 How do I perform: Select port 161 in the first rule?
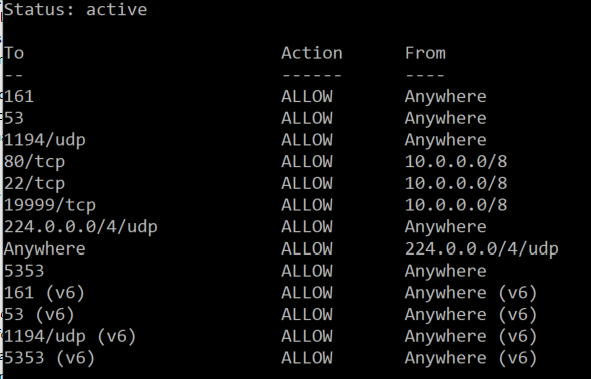tap(19, 96)
